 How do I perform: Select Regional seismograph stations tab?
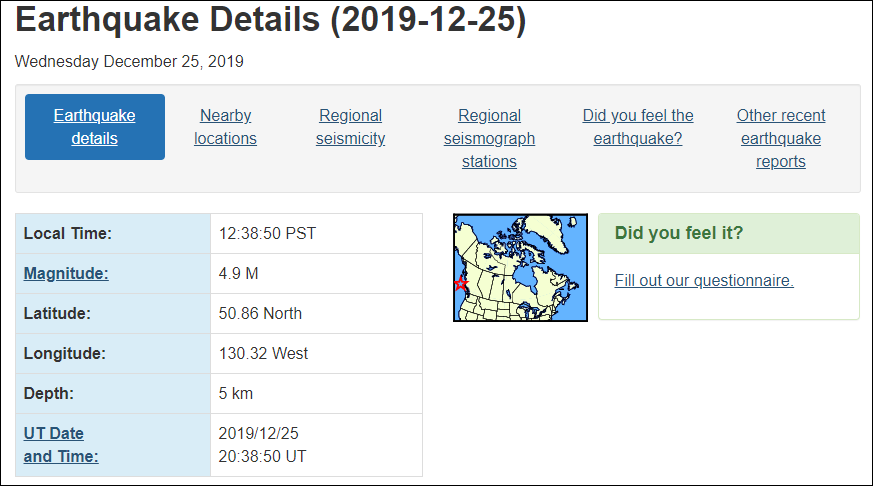click(x=489, y=138)
